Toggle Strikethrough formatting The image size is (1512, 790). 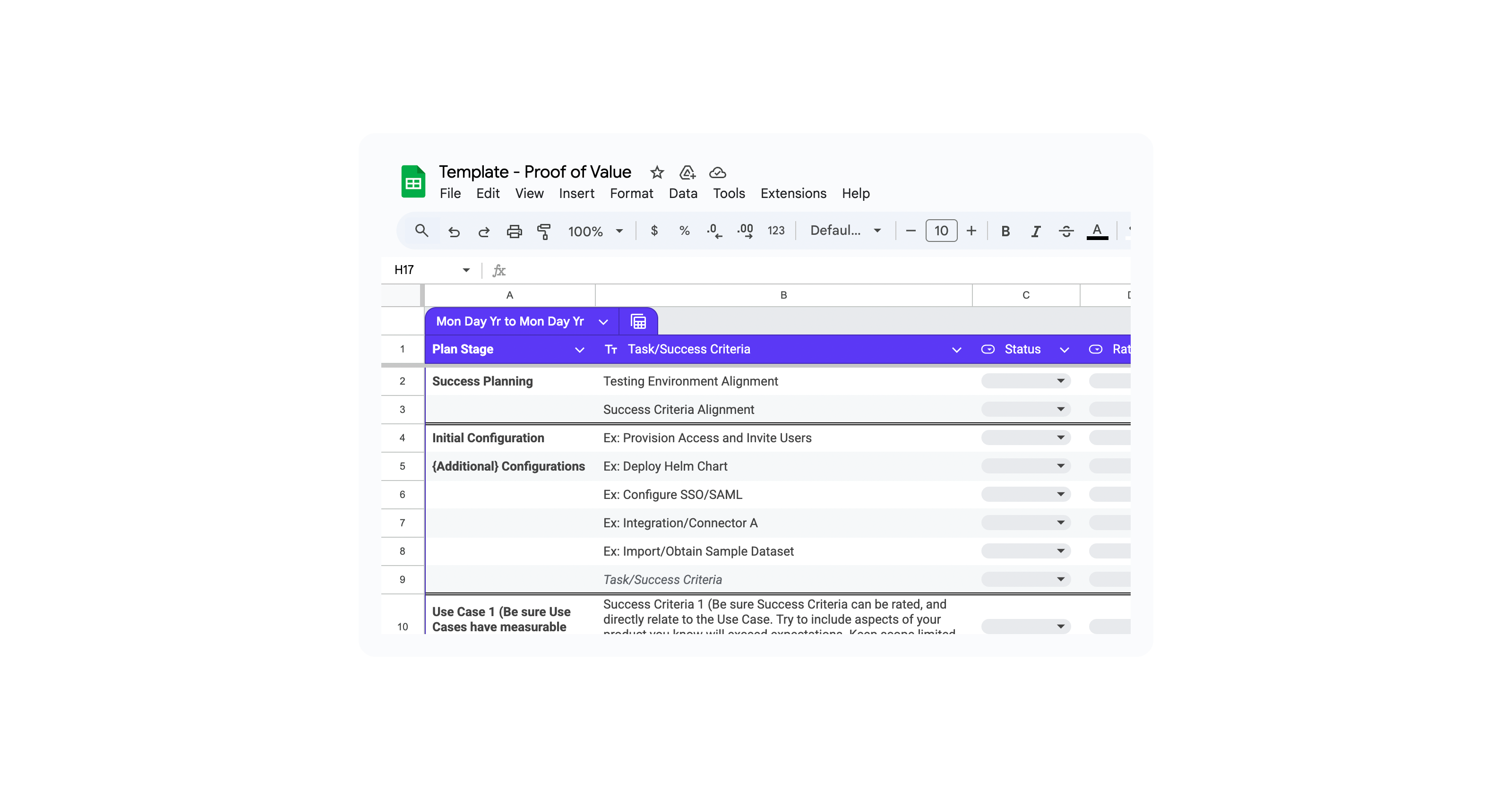(1066, 231)
